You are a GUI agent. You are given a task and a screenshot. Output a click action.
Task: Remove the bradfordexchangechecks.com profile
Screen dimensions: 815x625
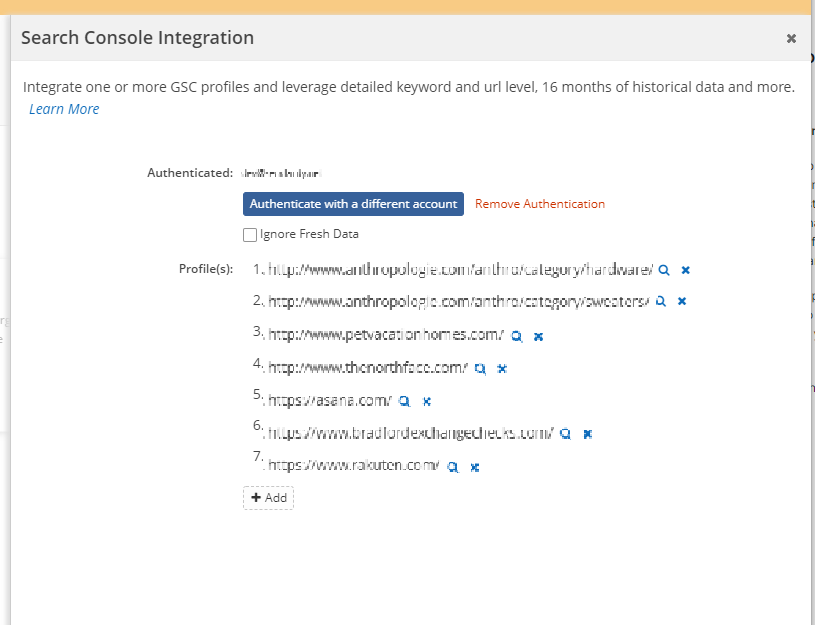(588, 434)
